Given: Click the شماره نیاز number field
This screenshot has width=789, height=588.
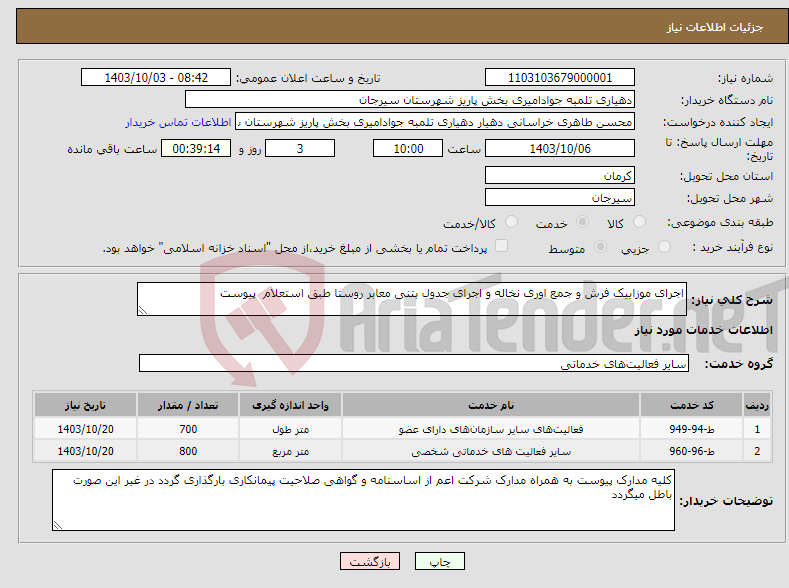Looking at the screenshot, I should (x=560, y=78).
